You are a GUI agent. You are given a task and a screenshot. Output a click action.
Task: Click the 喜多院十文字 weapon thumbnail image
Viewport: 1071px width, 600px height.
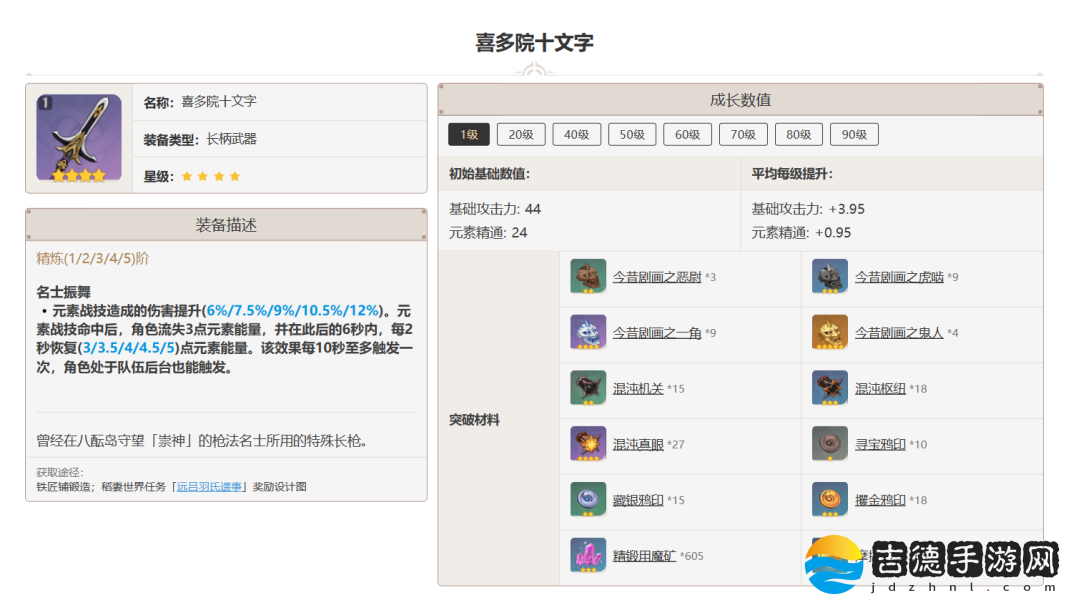pos(79,138)
